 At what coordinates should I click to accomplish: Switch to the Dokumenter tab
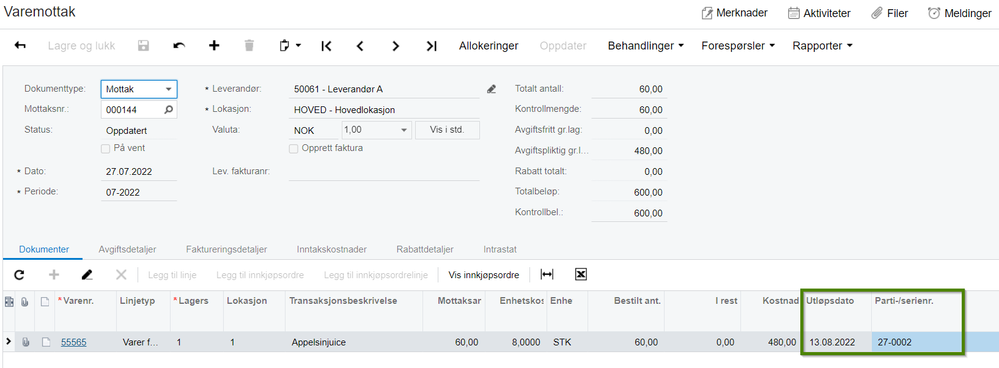[43, 250]
